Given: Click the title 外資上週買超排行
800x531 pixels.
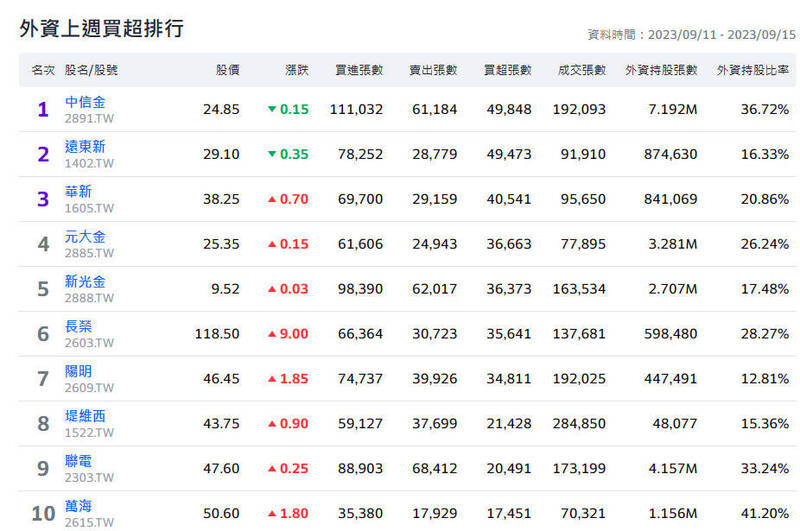Looking at the screenshot, I should tap(102, 28).
